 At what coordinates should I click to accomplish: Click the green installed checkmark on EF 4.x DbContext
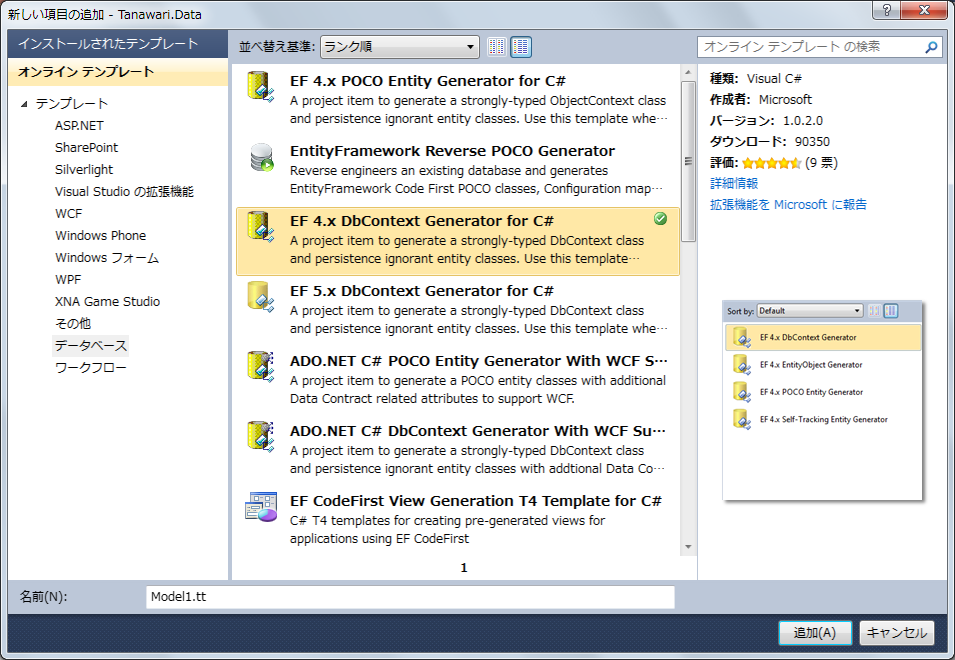pos(660,219)
